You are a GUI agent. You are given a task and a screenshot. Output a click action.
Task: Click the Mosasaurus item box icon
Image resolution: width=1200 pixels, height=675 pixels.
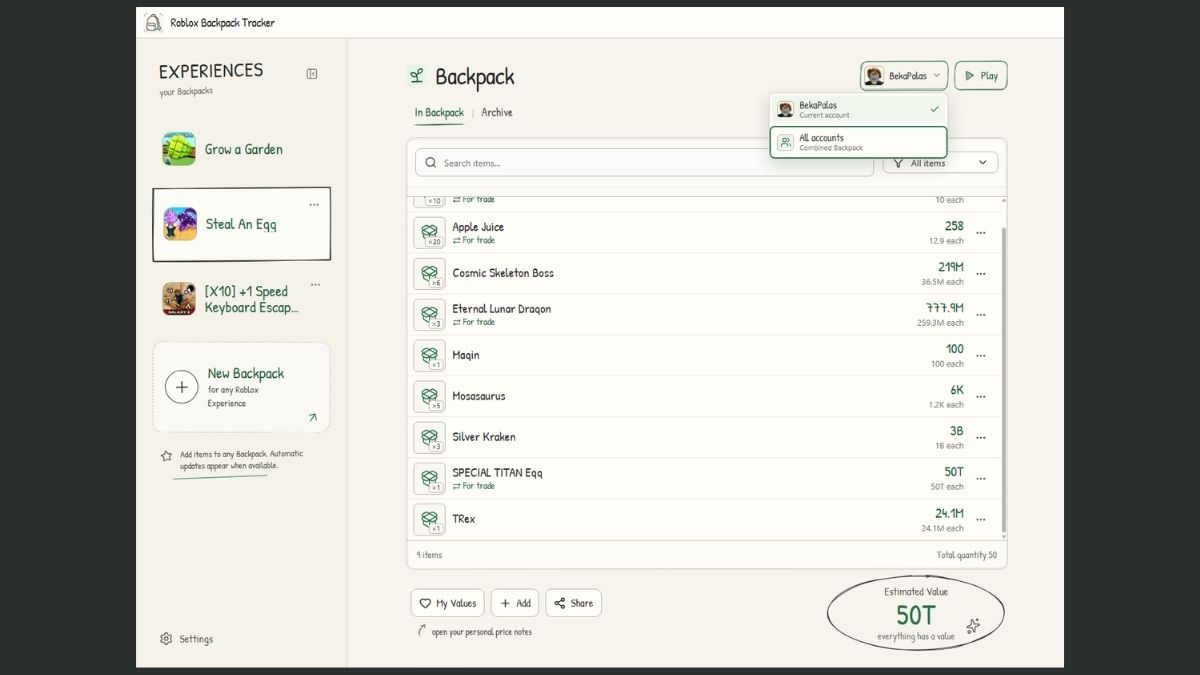(x=430, y=397)
